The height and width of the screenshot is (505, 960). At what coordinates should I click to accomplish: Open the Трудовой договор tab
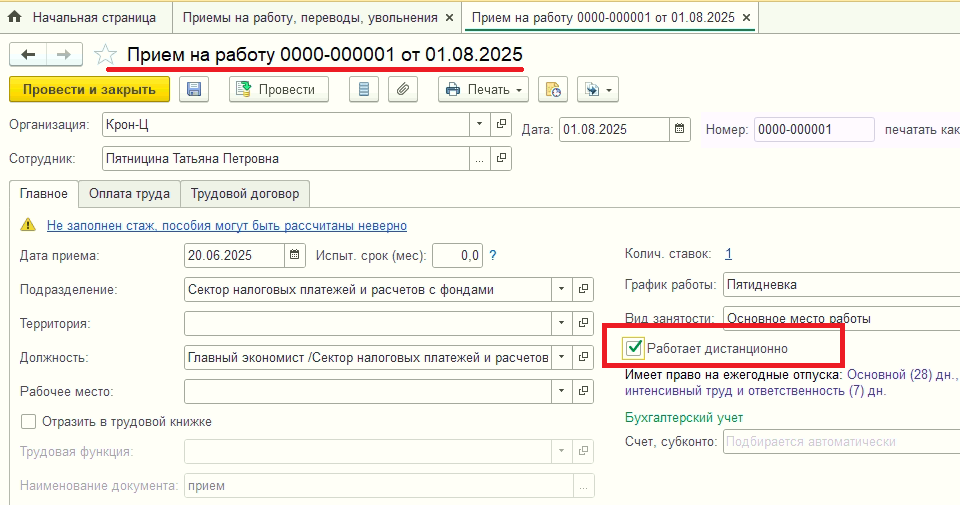[245, 193]
